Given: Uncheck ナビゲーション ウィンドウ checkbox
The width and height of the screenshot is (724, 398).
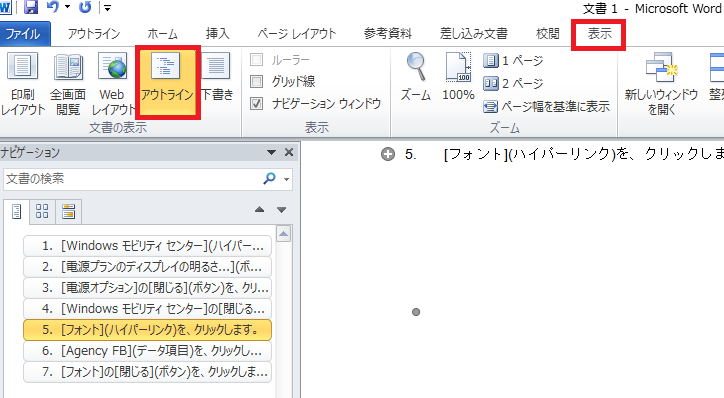Looking at the screenshot, I should tap(256, 103).
